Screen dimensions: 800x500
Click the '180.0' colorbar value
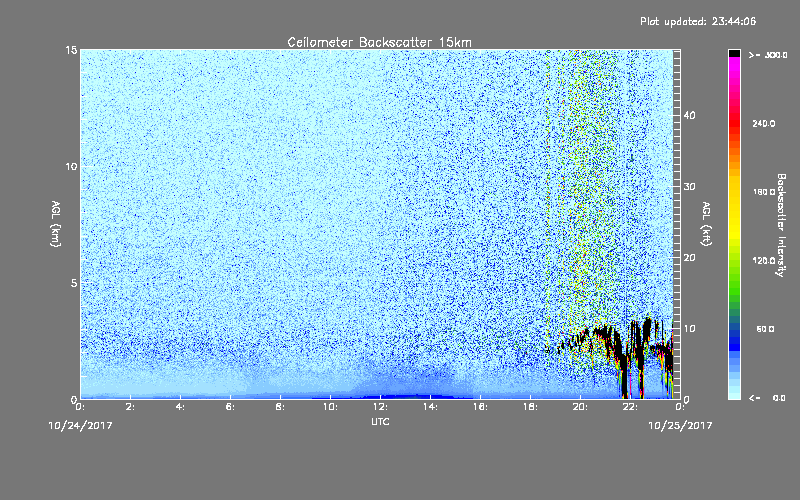click(764, 192)
